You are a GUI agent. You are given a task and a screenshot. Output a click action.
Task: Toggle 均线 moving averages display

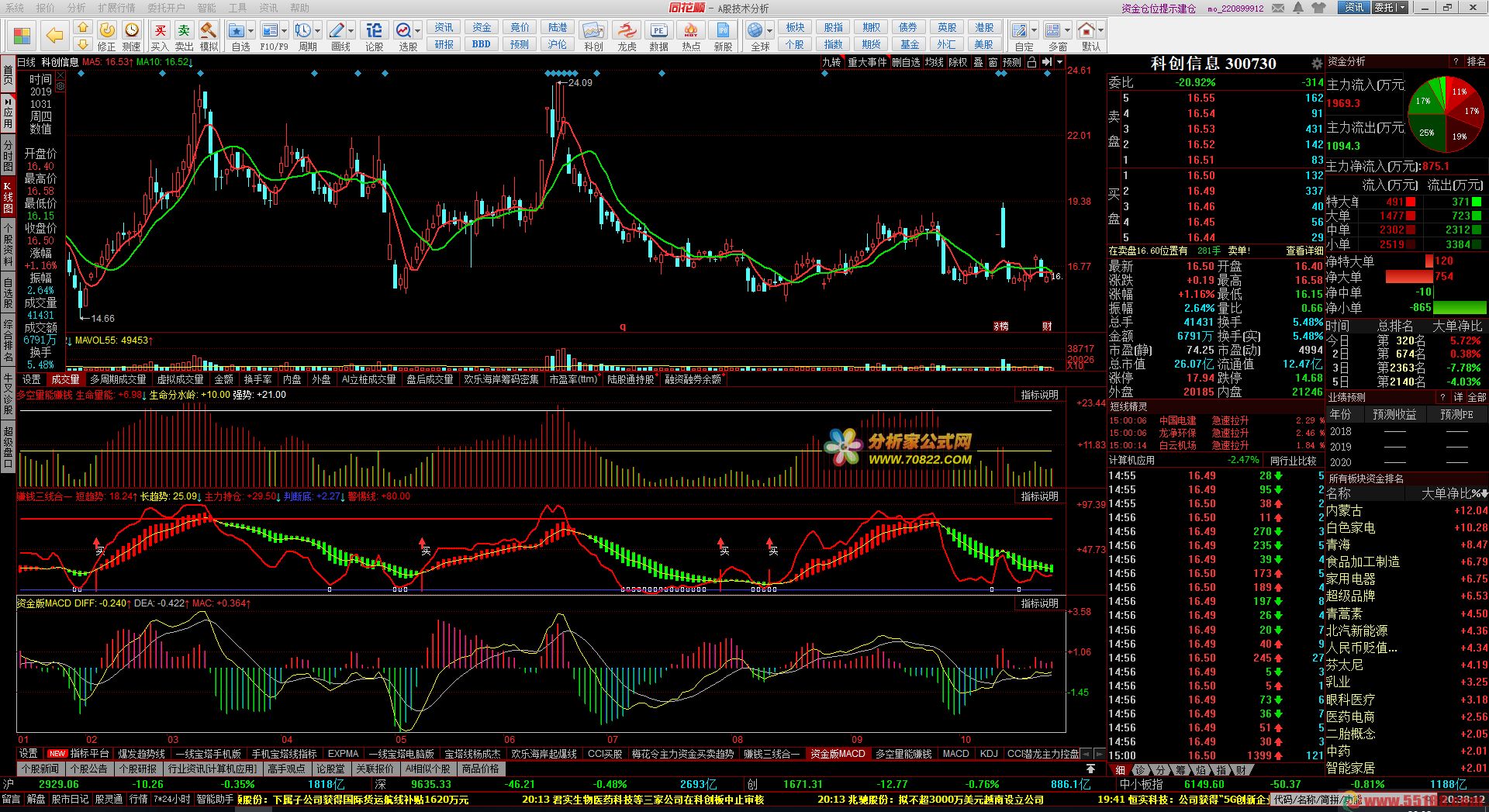934,62
